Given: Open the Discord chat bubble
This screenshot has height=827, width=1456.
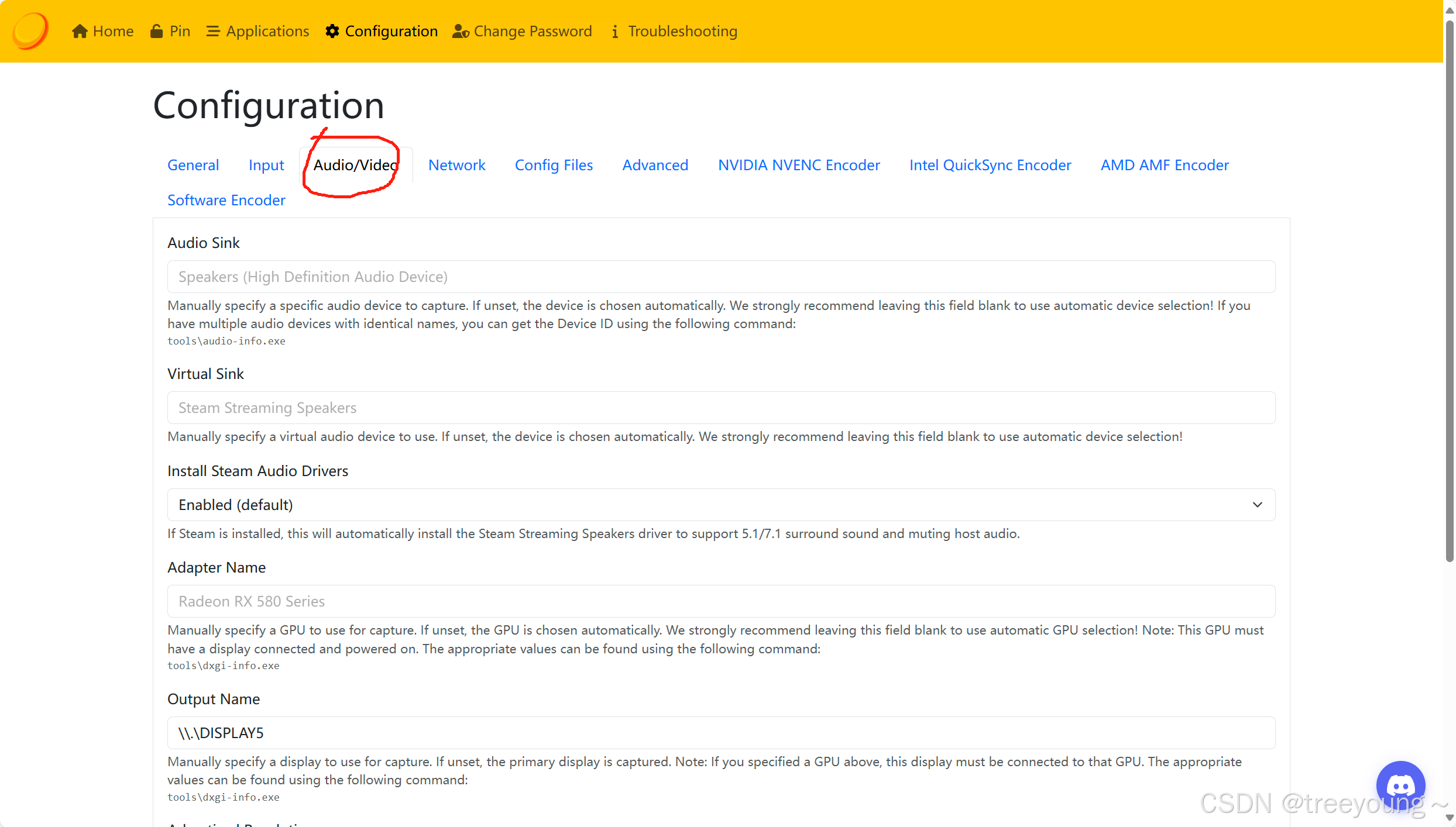Looking at the screenshot, I should pos(1400,785).
